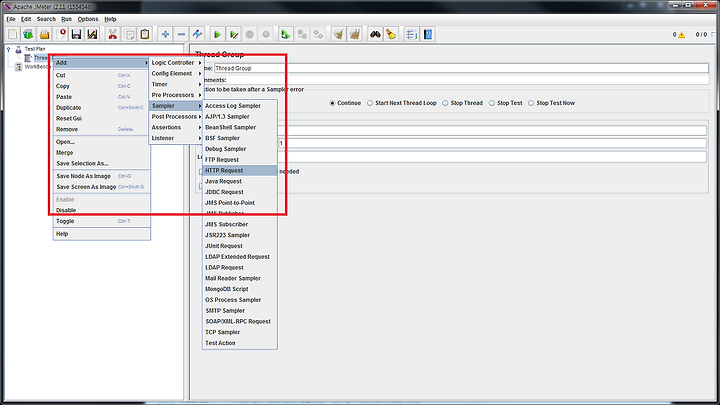
Task: Start the test with green play icon
Action: pos(218,34)
